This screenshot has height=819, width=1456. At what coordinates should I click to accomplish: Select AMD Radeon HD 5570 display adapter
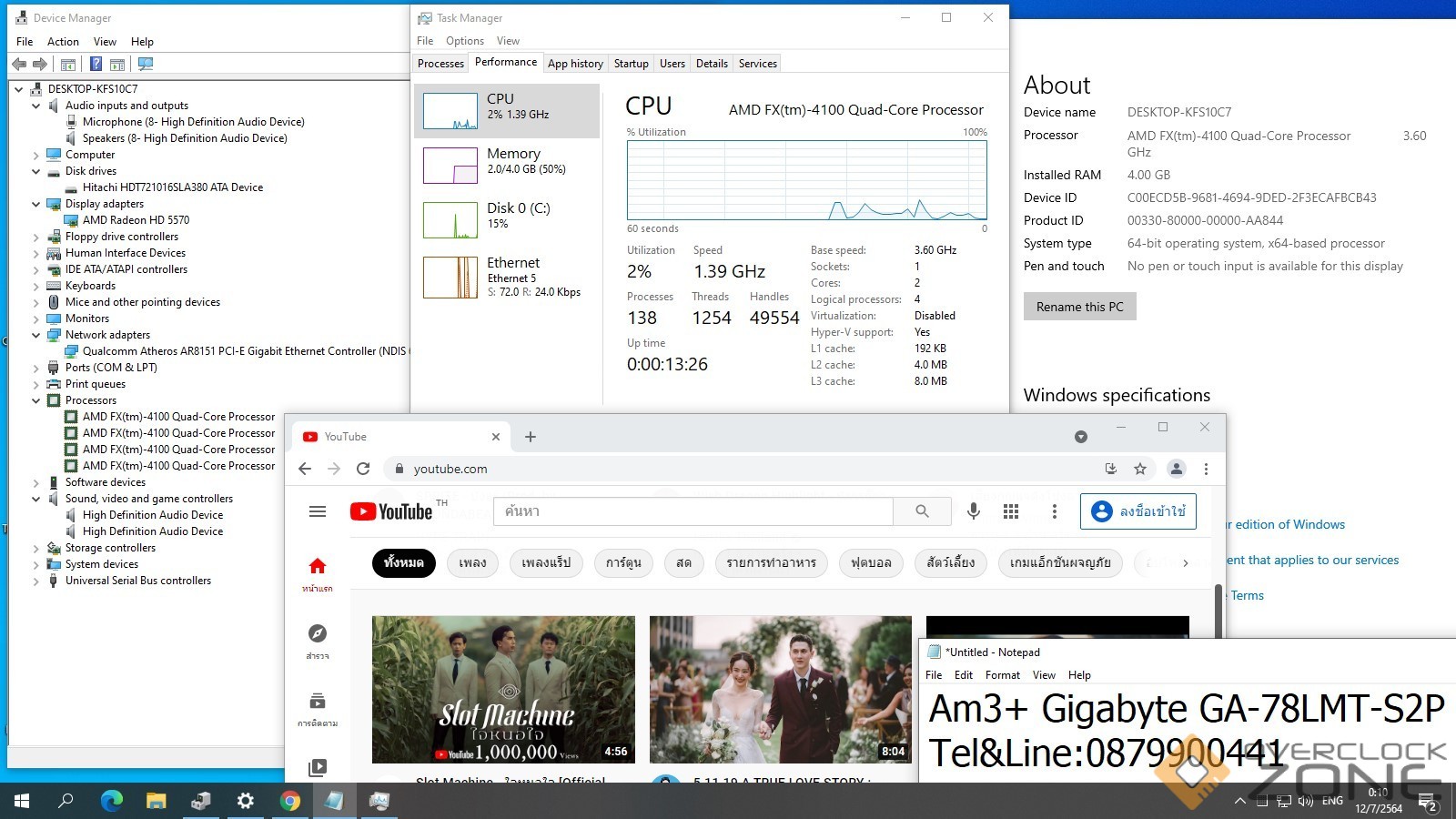(x=136, y=220)
